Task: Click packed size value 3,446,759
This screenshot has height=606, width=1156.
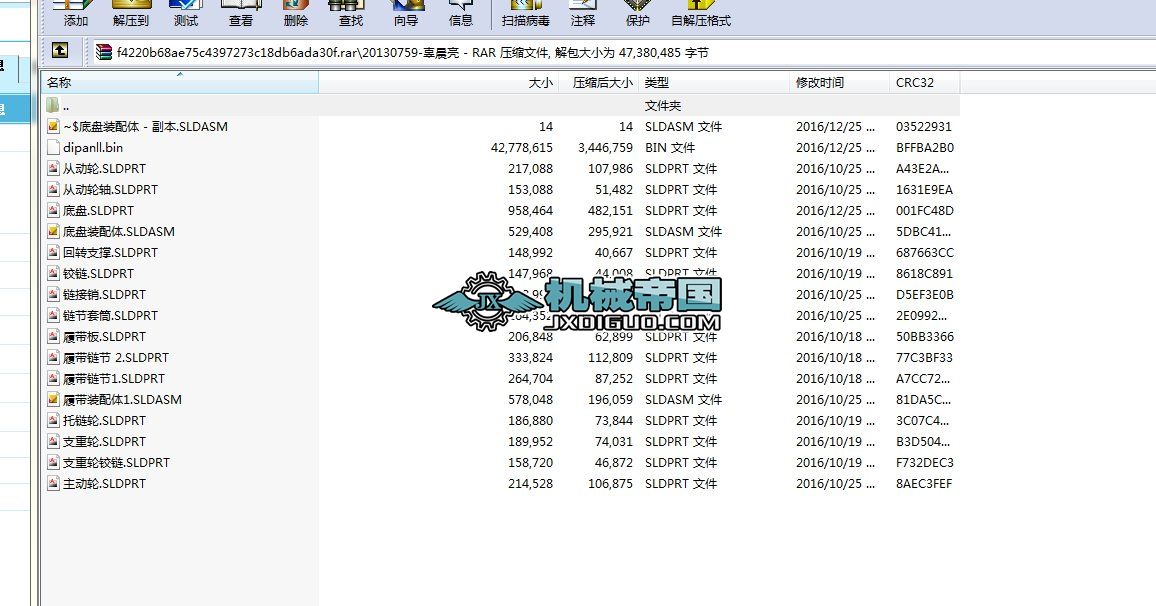Action: (605, 147)
